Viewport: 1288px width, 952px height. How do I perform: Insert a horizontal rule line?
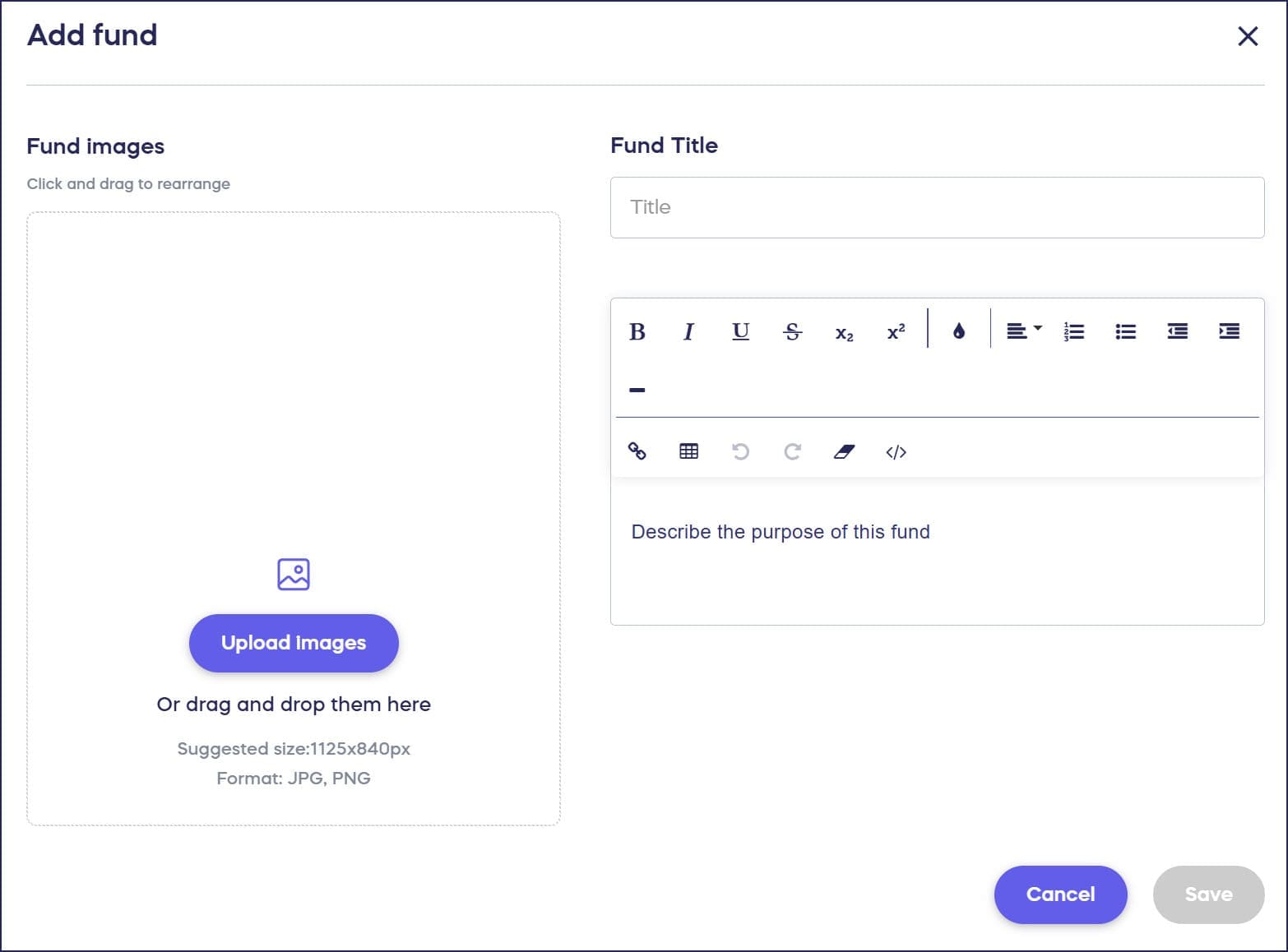pyautogui.click(x=637, y=390)
